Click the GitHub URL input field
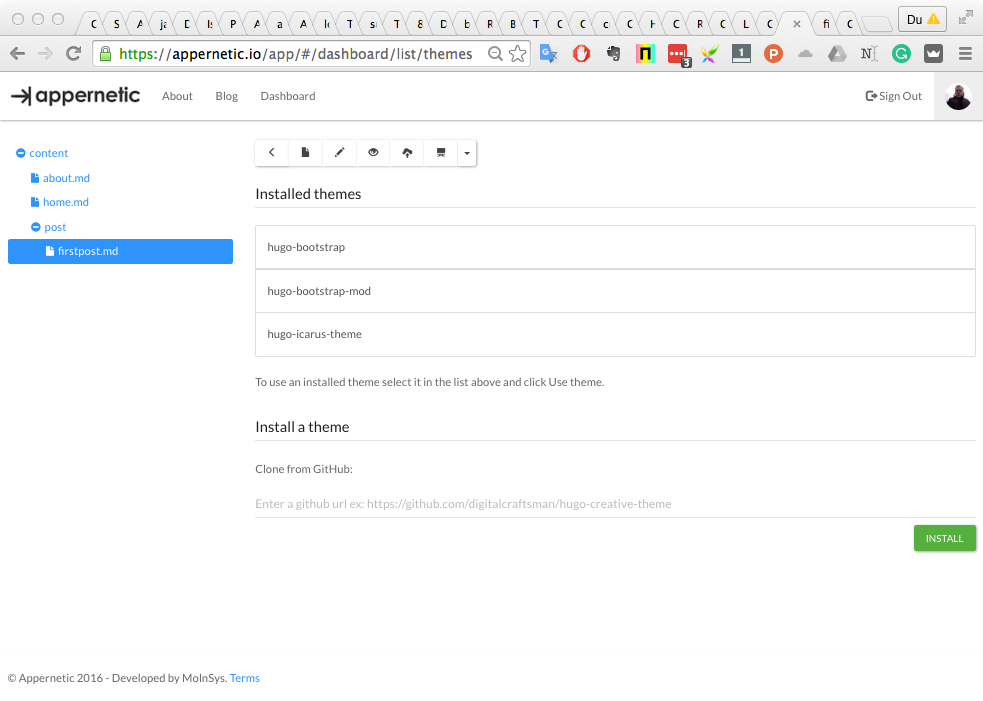Screen dimensions: 983x701 point(615,503)
